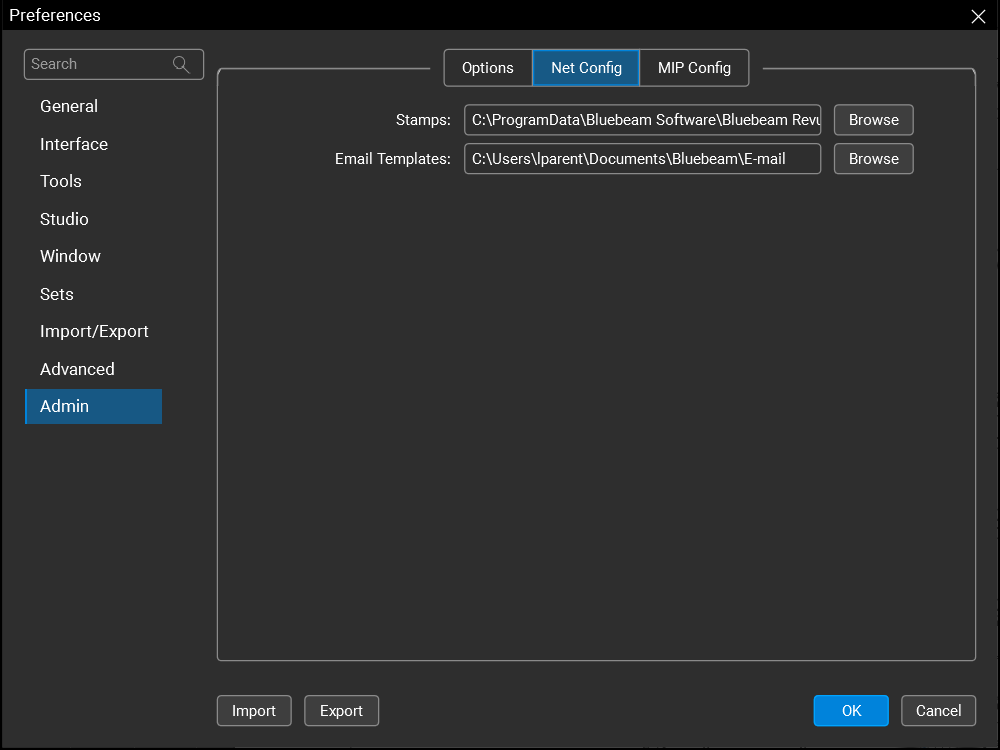Cancel the Preferences dialog
The image size is (1000, 750).
click(x=938, y=710)
